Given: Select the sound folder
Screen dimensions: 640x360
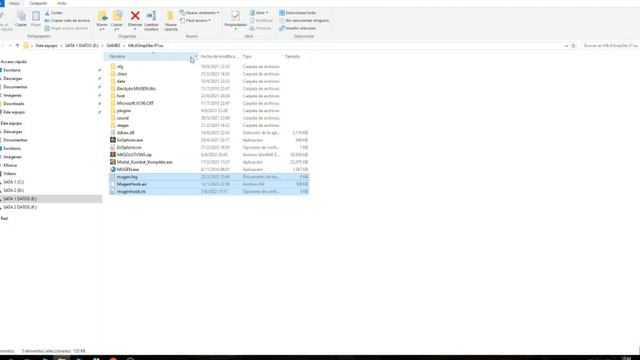Looking at the screenshot, I should pos(122,118).
